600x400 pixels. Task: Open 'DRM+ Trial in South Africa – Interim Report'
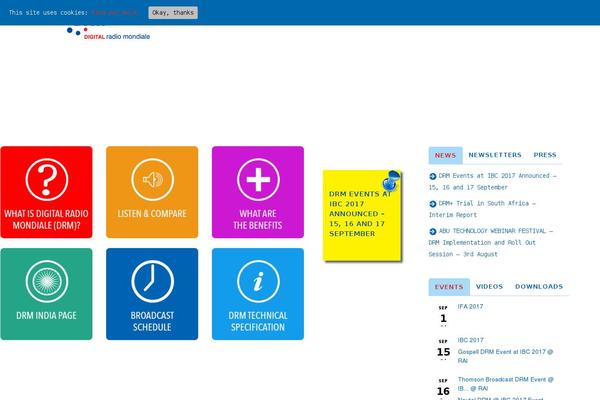(483, 209)
